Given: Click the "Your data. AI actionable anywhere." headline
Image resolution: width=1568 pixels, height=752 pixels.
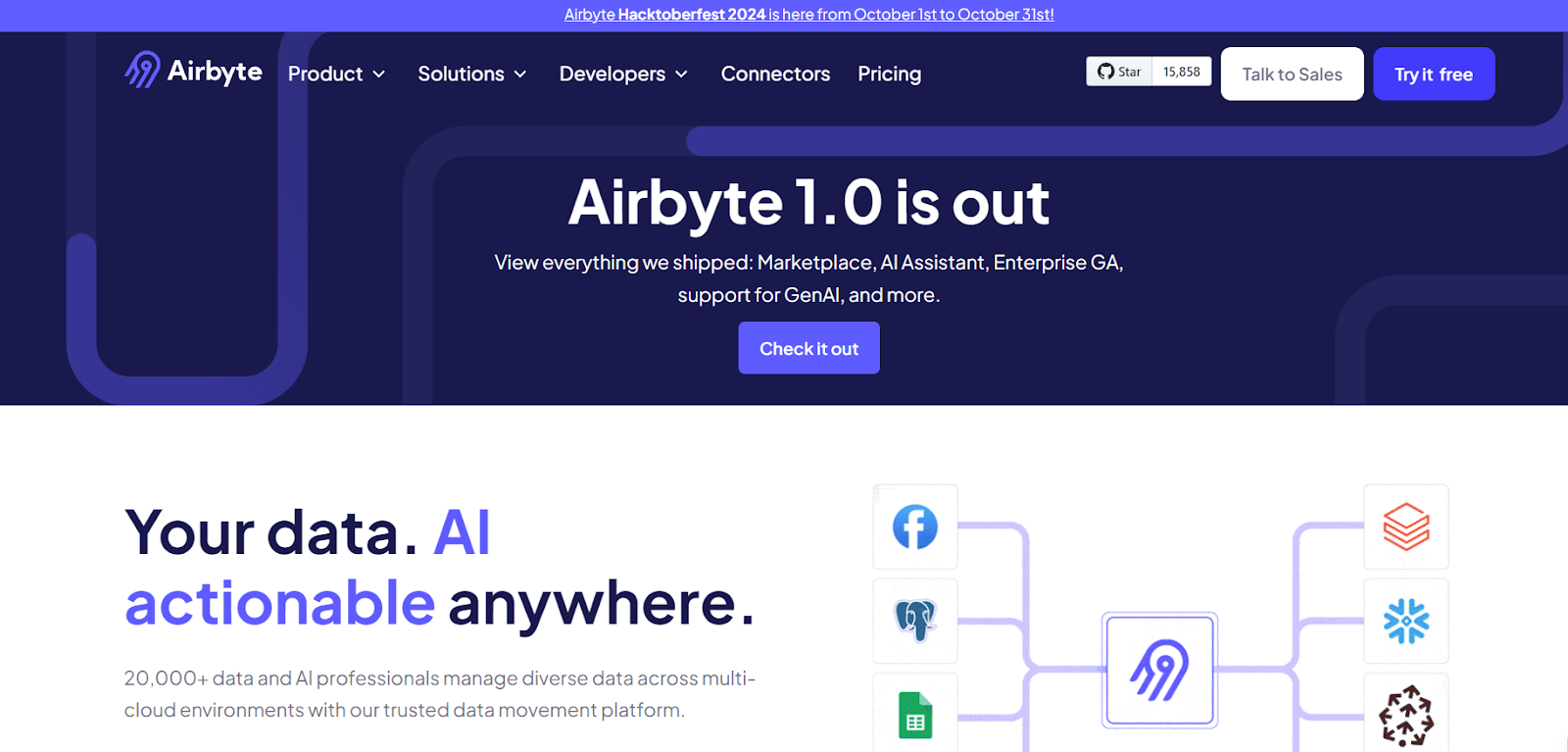Looking at the screenshot, I should [440, 568].
